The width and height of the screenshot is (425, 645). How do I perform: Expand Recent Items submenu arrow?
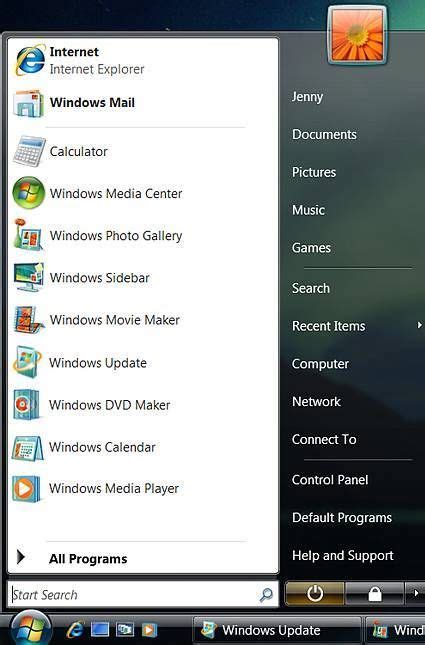coord(419,325)
